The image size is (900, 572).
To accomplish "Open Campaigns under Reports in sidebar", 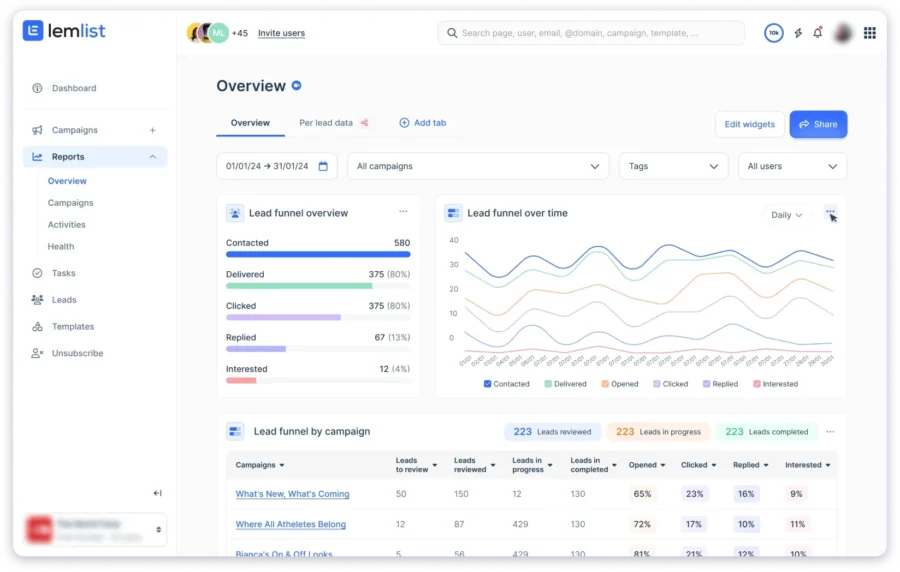I will [x=71, y=203].
